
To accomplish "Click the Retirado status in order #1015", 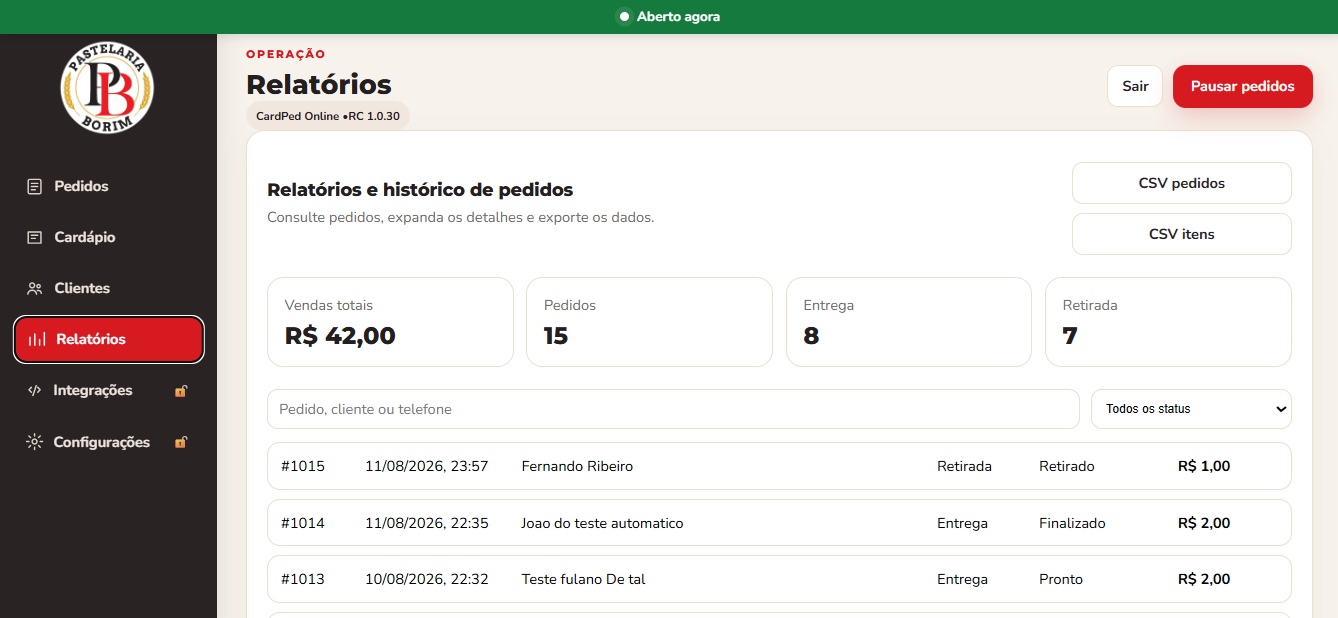I will (x=1067, y=466).
